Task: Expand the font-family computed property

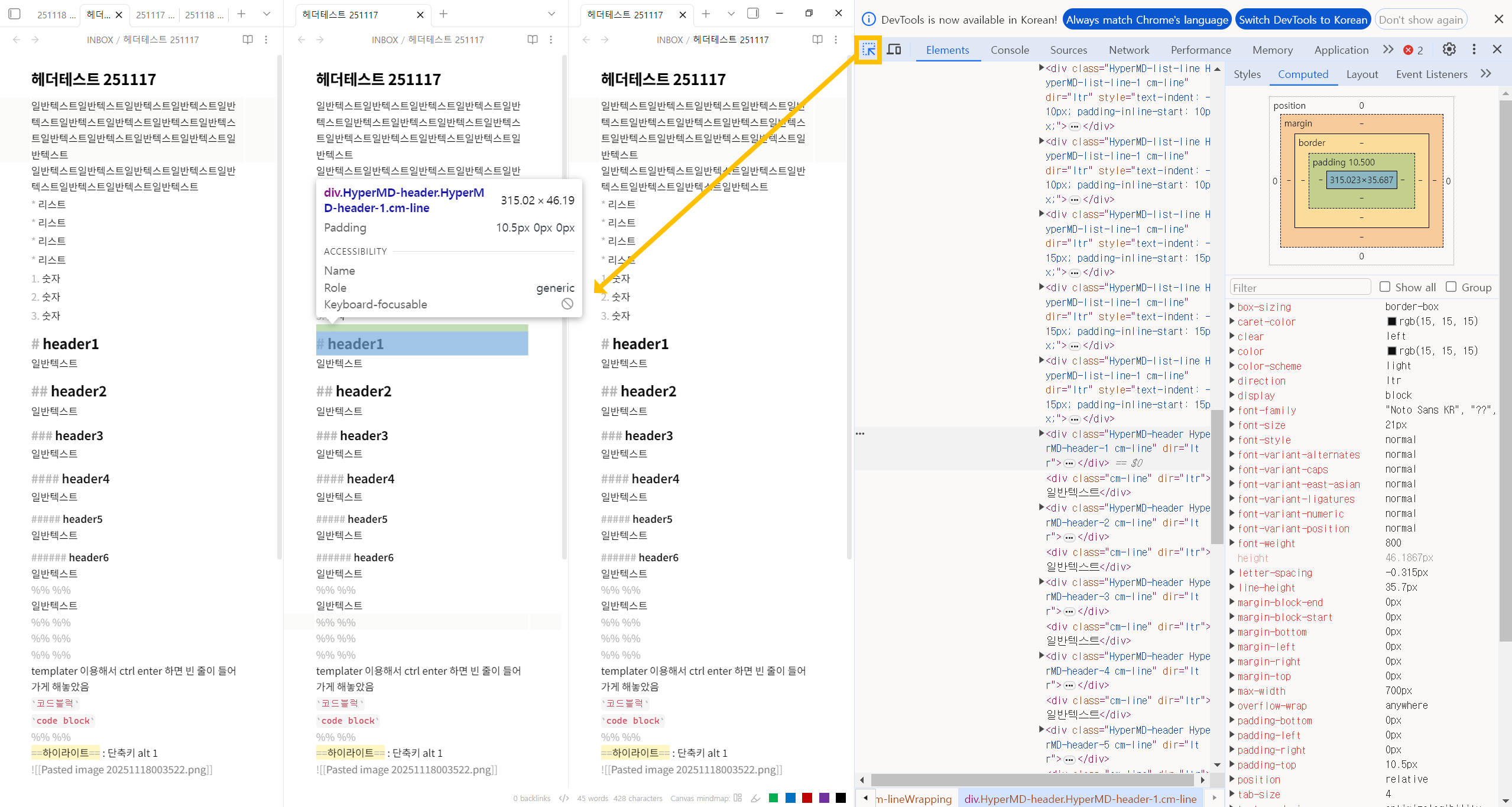Action: (x=1232, y=410)
